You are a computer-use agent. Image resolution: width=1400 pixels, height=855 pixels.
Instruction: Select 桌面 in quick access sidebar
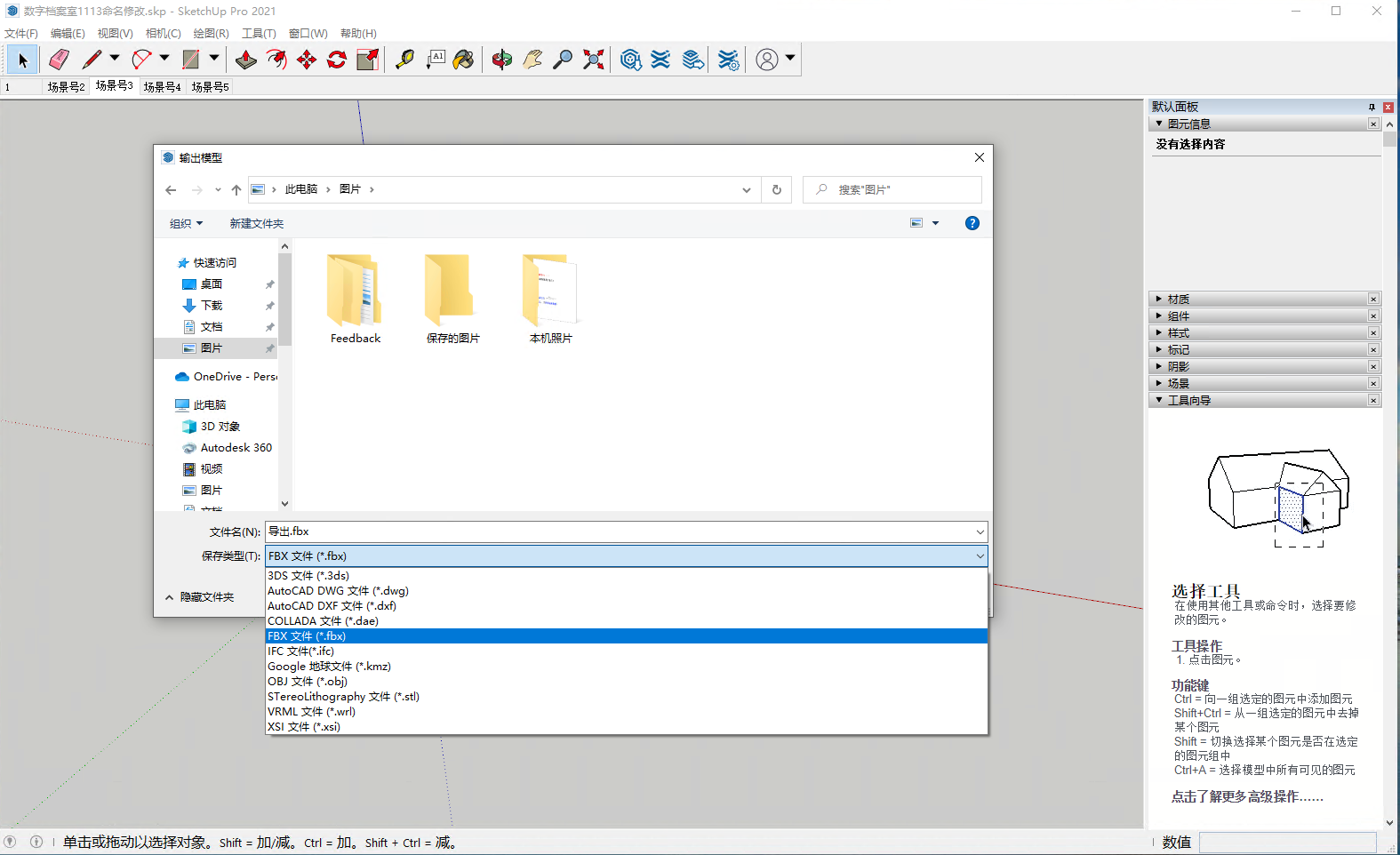click(x=212, y=284)
